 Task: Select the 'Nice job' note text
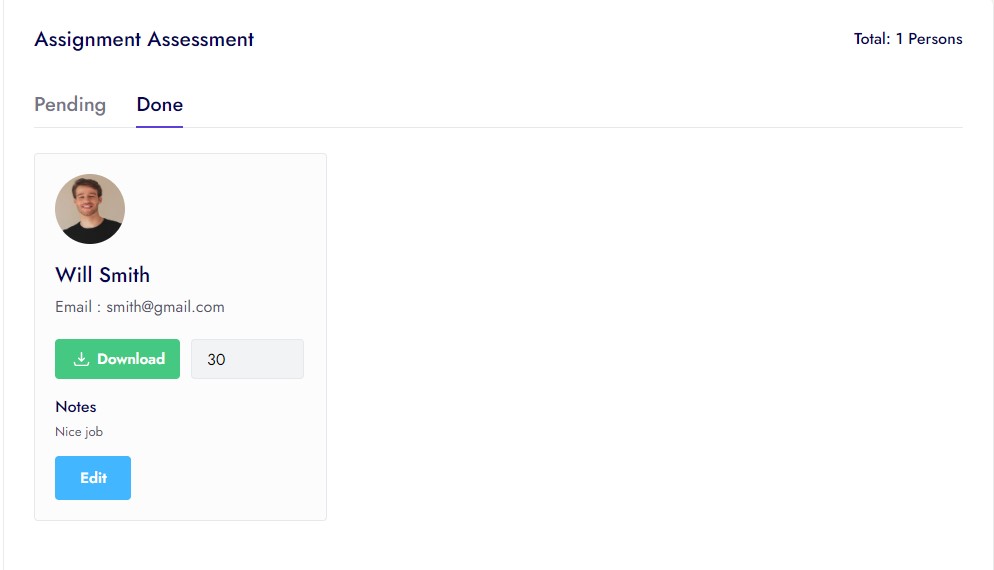click(79, 432)
